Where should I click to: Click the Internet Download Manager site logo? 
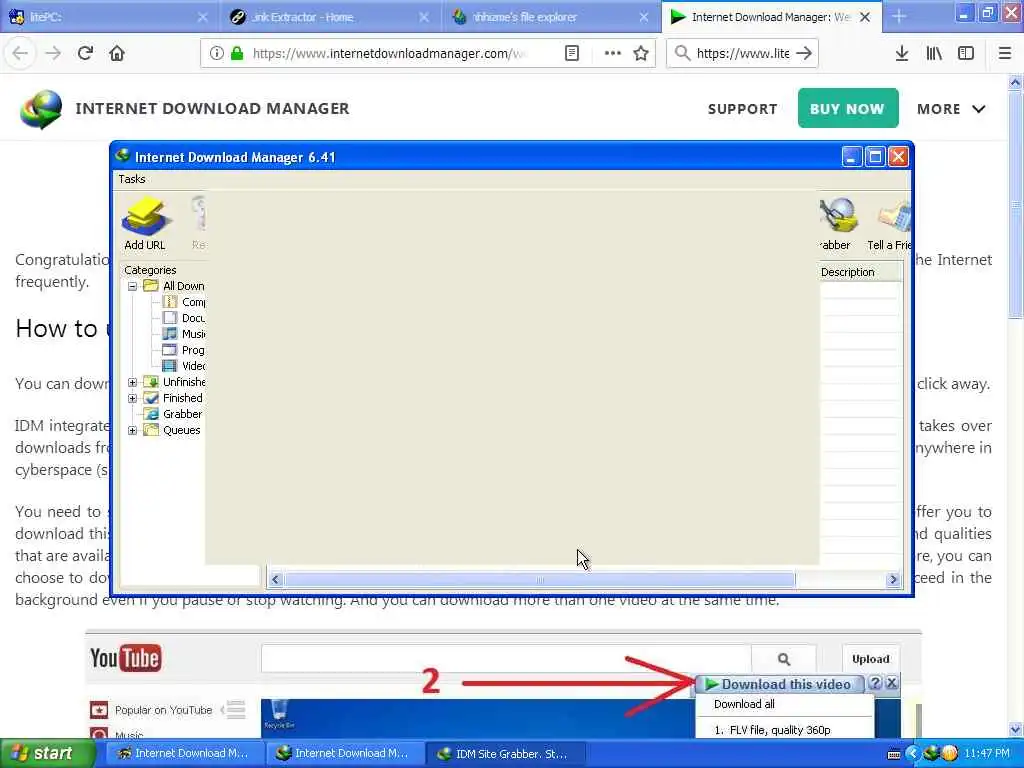click(41, 109)
